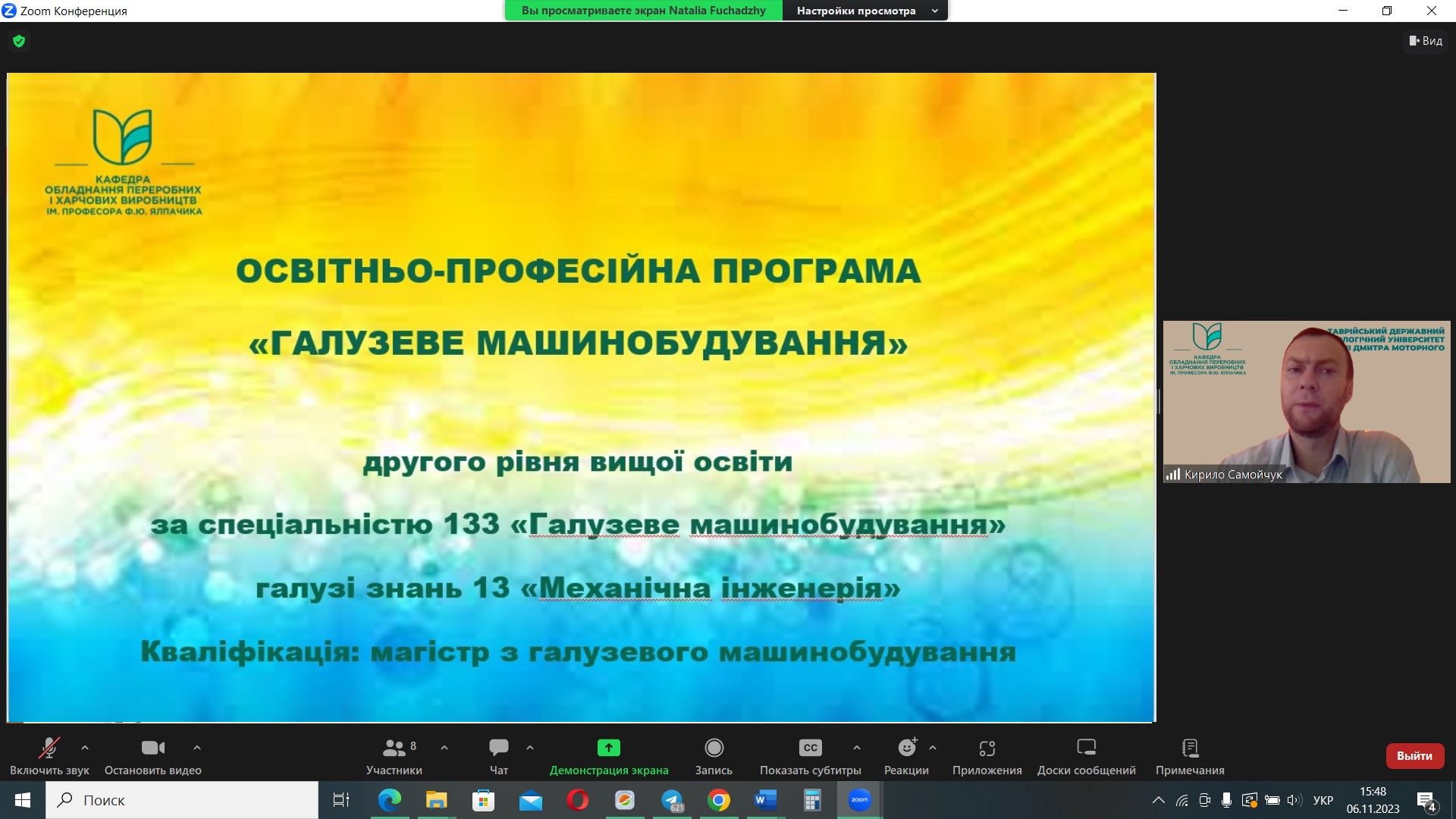1456x819 pixels.
Task: Start recording with the Запись icon
Action: 714,748
